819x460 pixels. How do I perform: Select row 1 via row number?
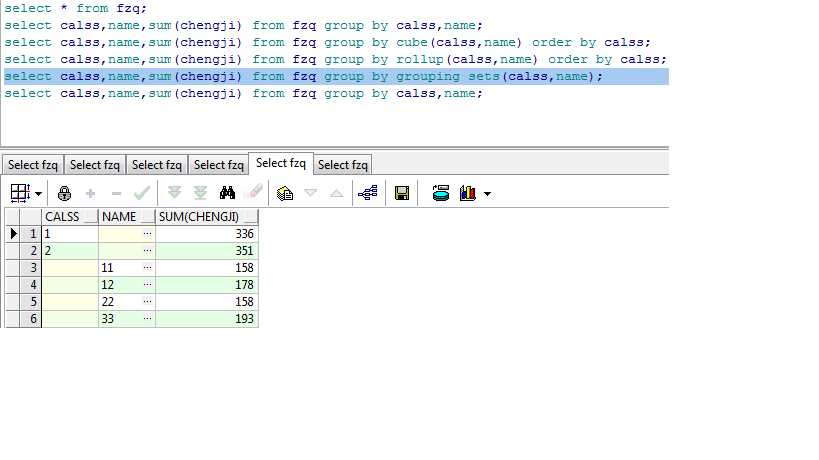pyautogui.click(x=30, y=233)
